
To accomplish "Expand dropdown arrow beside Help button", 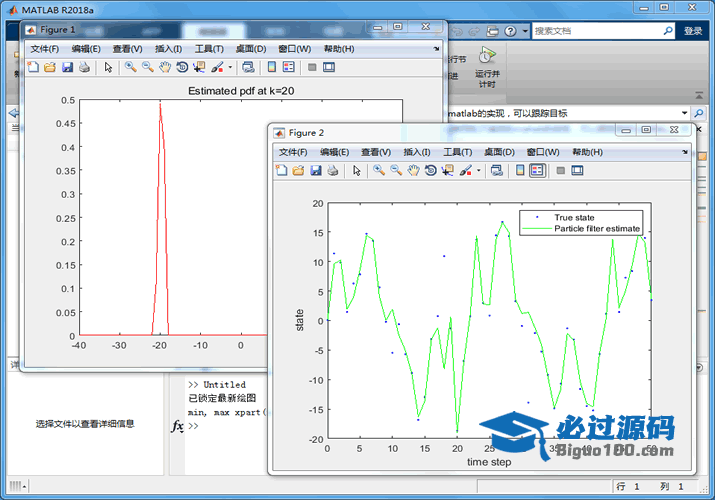I will click(525, 31).
